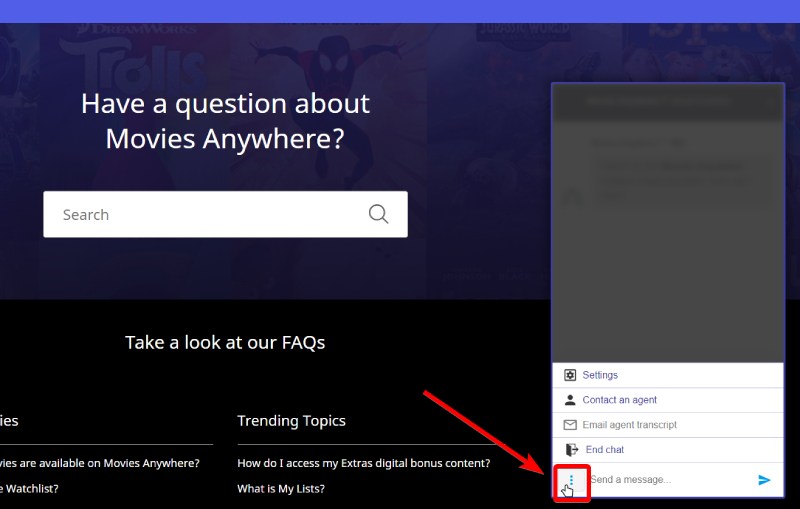The height and width of the screenshot is (509, 800).
Task: Click the End chat exit icon
Action: tap(571, 450)
